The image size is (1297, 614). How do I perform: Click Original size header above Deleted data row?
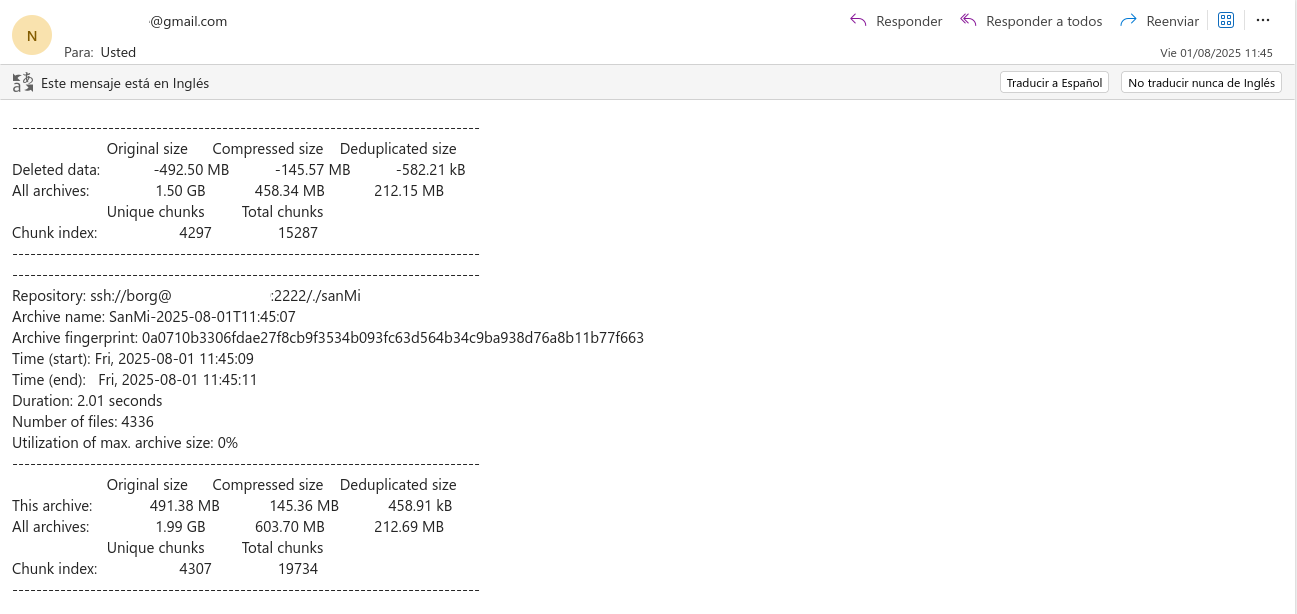click(x=147, y=149)
